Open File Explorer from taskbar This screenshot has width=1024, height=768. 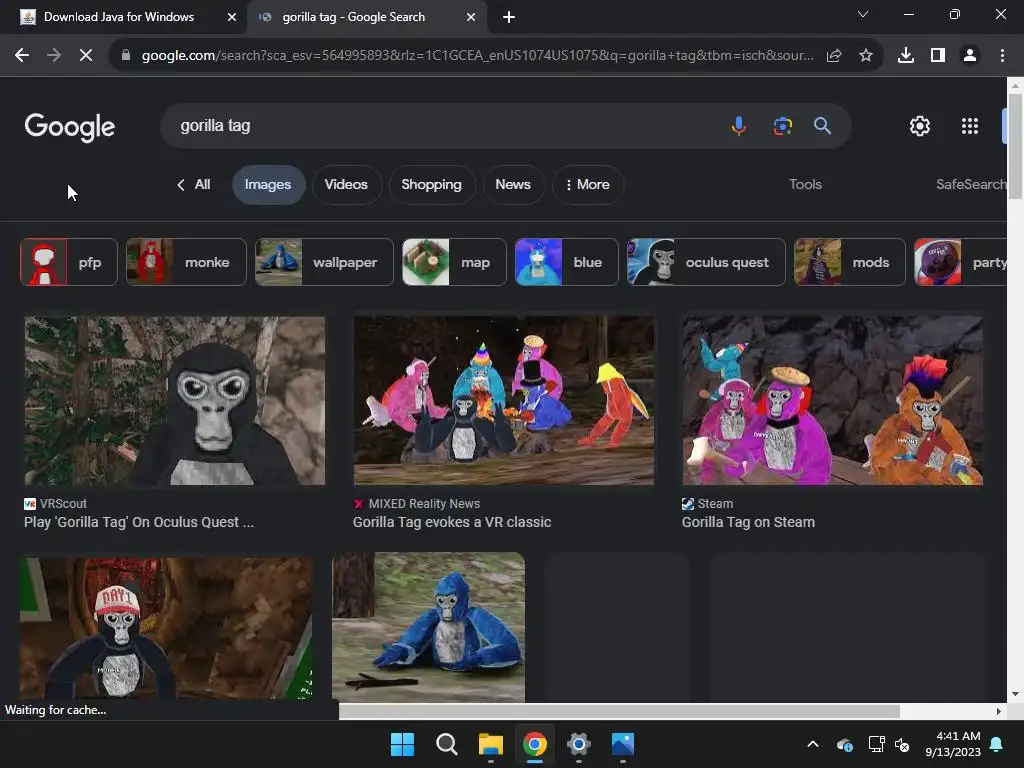(490, 744)
